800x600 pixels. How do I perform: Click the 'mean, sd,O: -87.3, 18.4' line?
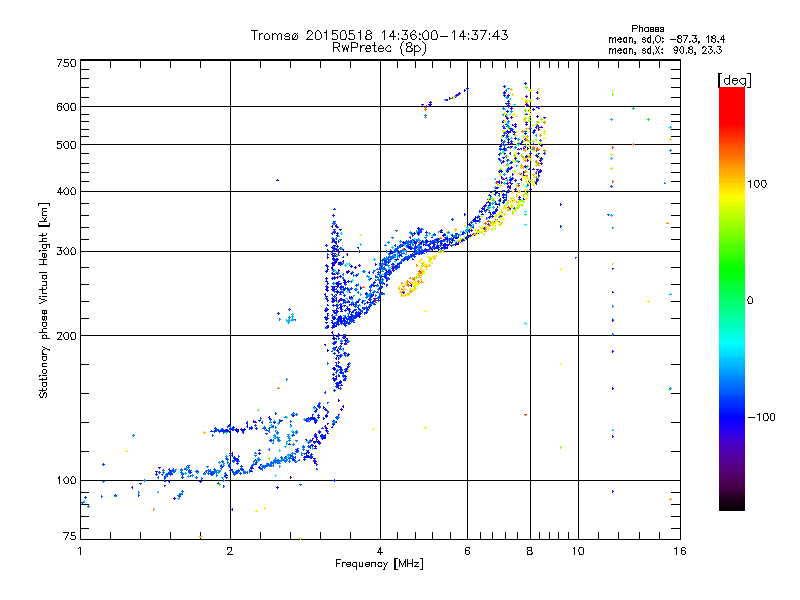(x=666, y=39)
